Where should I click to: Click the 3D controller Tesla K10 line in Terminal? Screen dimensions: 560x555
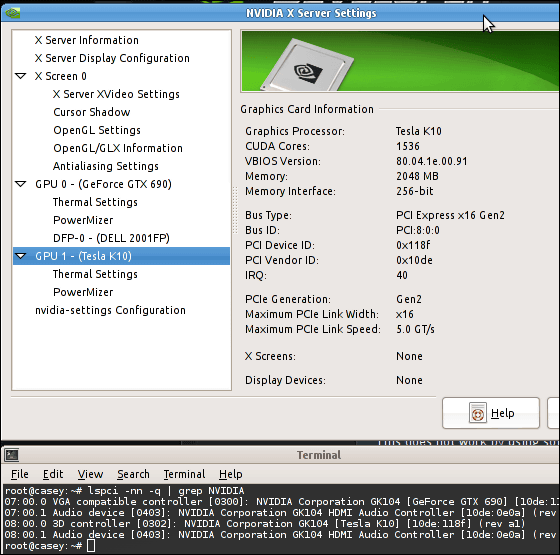(265, 524)
